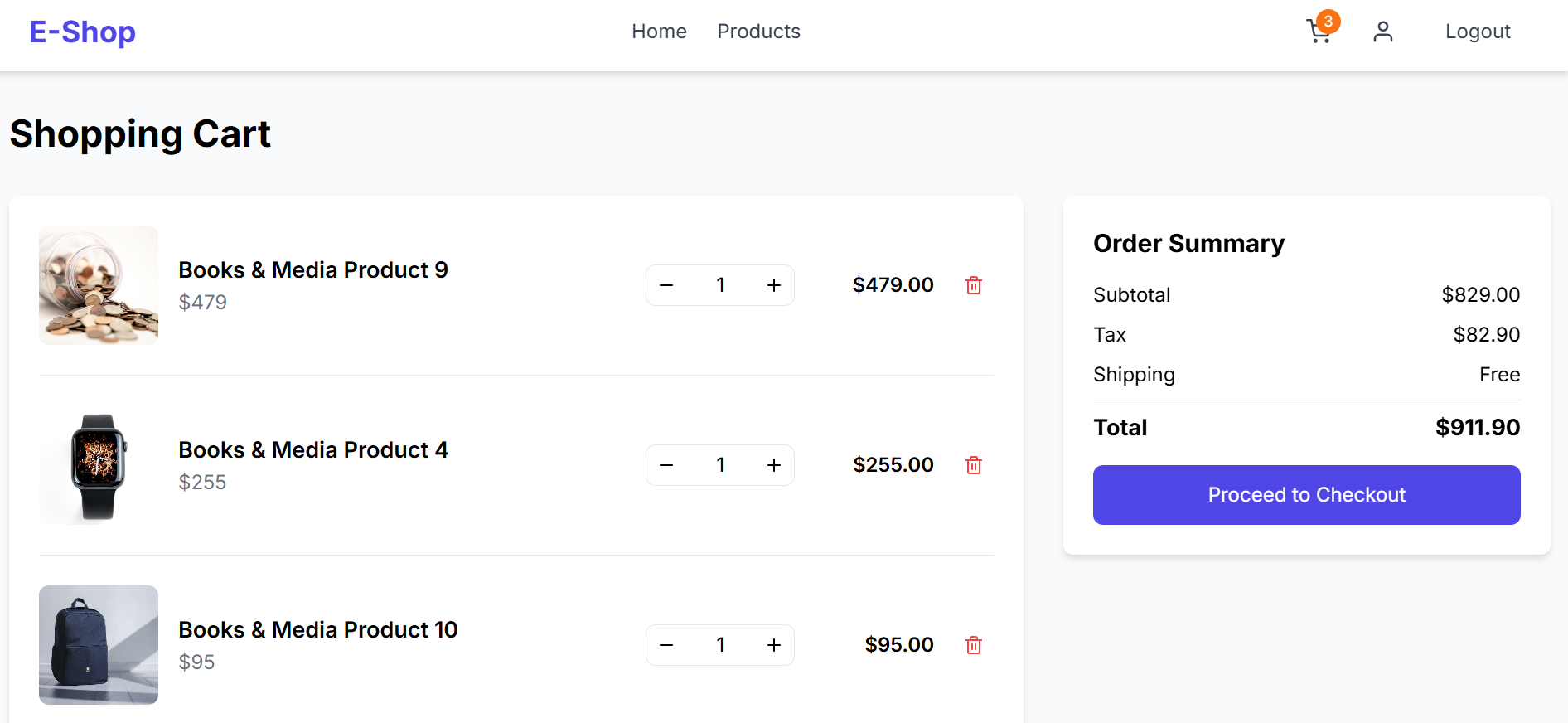Increase quantity of Books & Media Product 4
1568x723 pixels.
pos(774,465)
